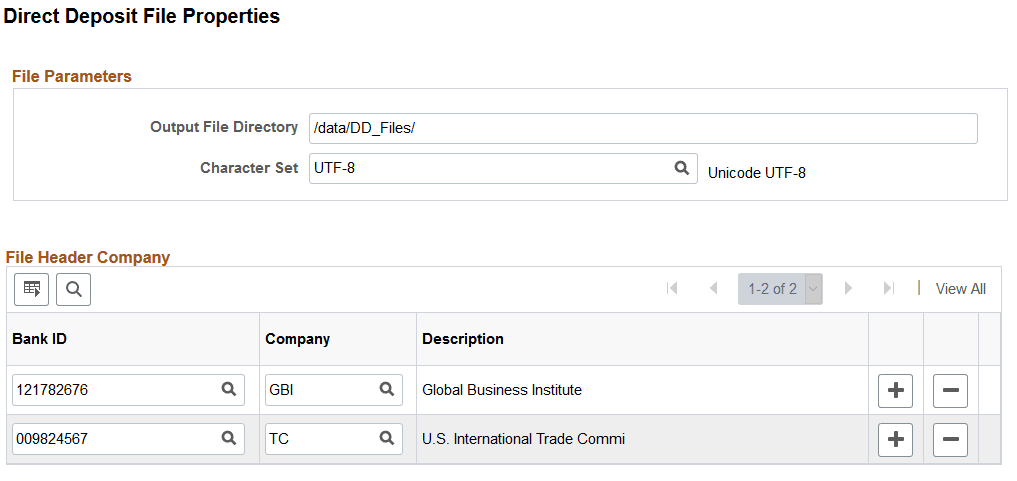Open lookup for Bank ID 121782676
This screenshot has height=481, width=1017.
pyautogui.click(x=228, y=390)
